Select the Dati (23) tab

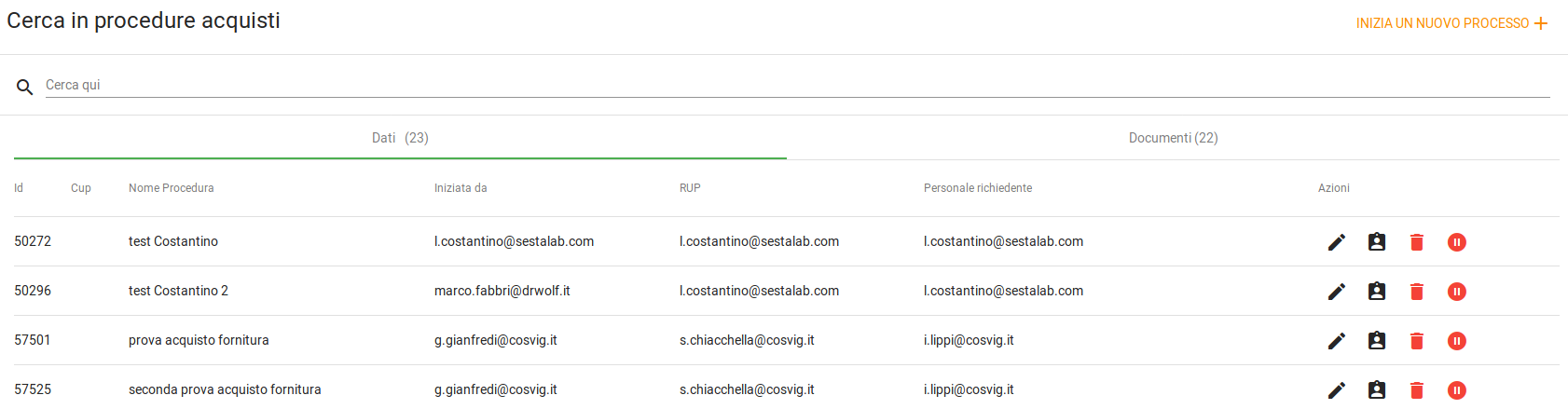(x=400, y=138)
